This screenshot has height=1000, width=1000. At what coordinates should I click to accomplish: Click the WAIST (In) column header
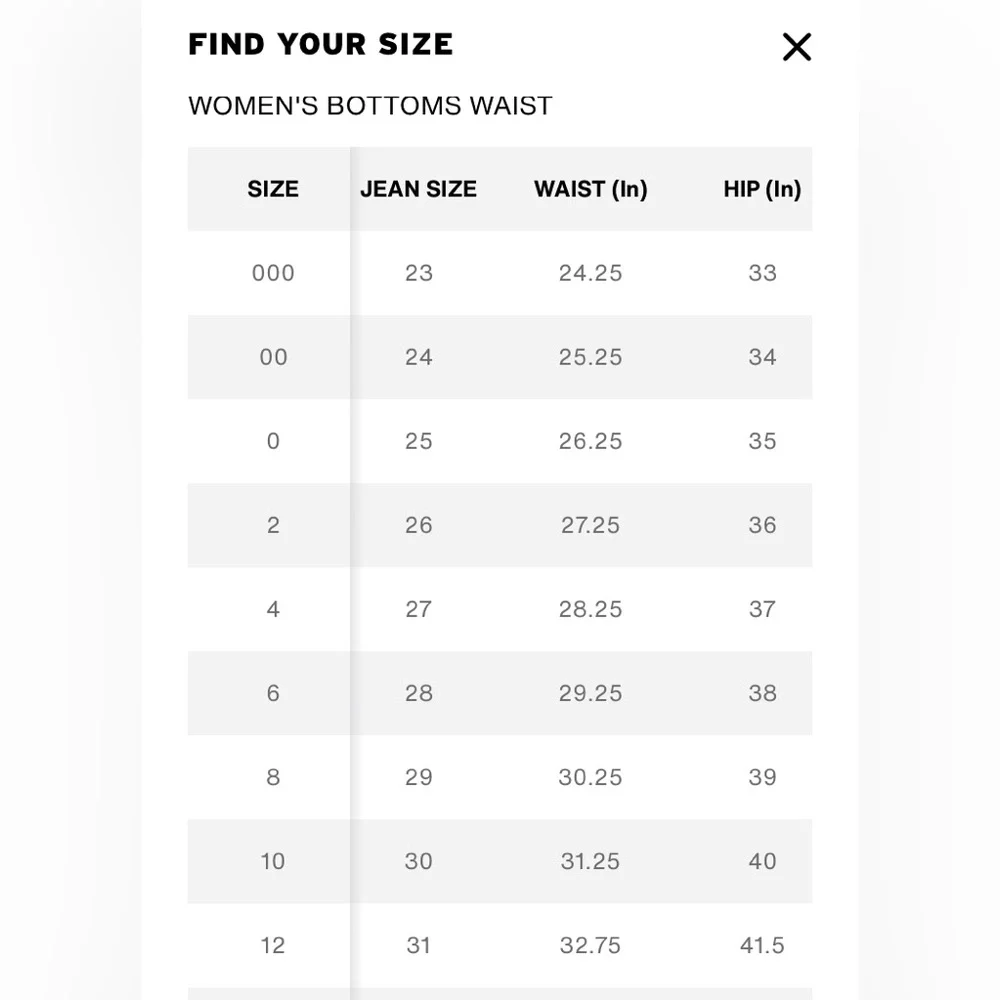pyautogui.click(x=591, y=189)
